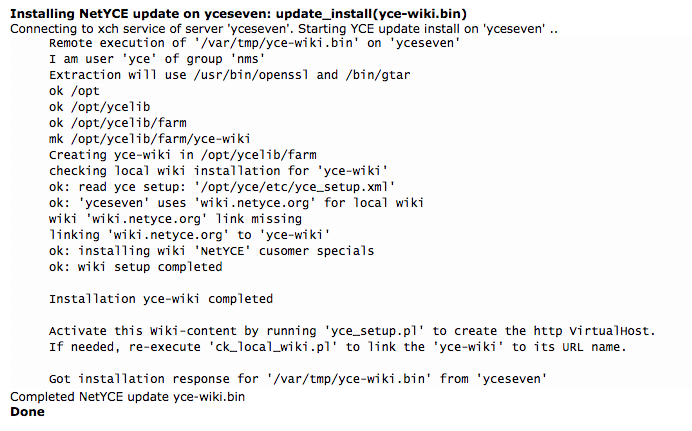Click the 'mk /opt/ycelib/farm/yce-wiki' line
The height and width of the screenshot is (431, 692).
(150, 139)
